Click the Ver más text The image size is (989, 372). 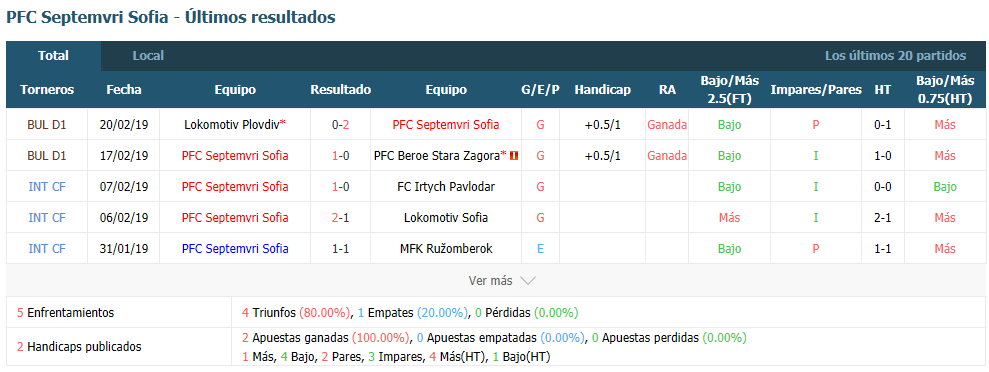pos(490,281)
